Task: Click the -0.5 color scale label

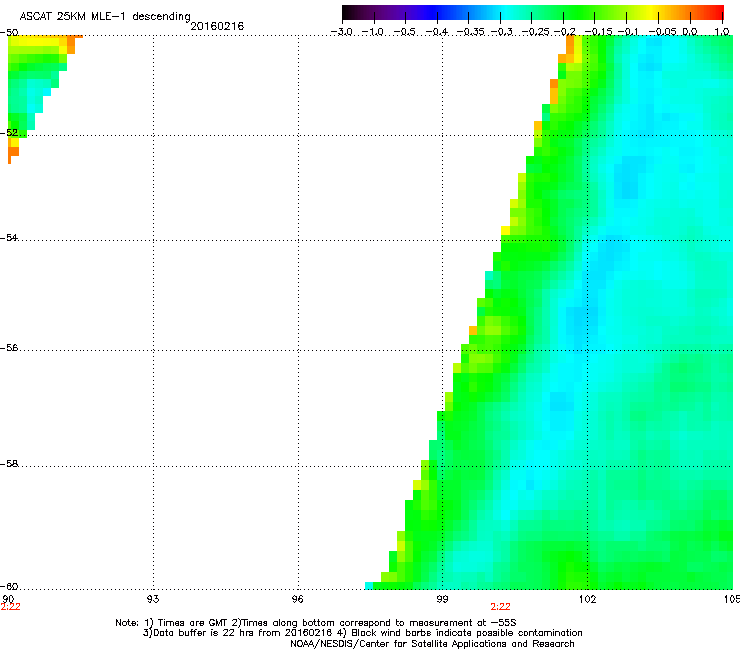Action: [404, 32]
